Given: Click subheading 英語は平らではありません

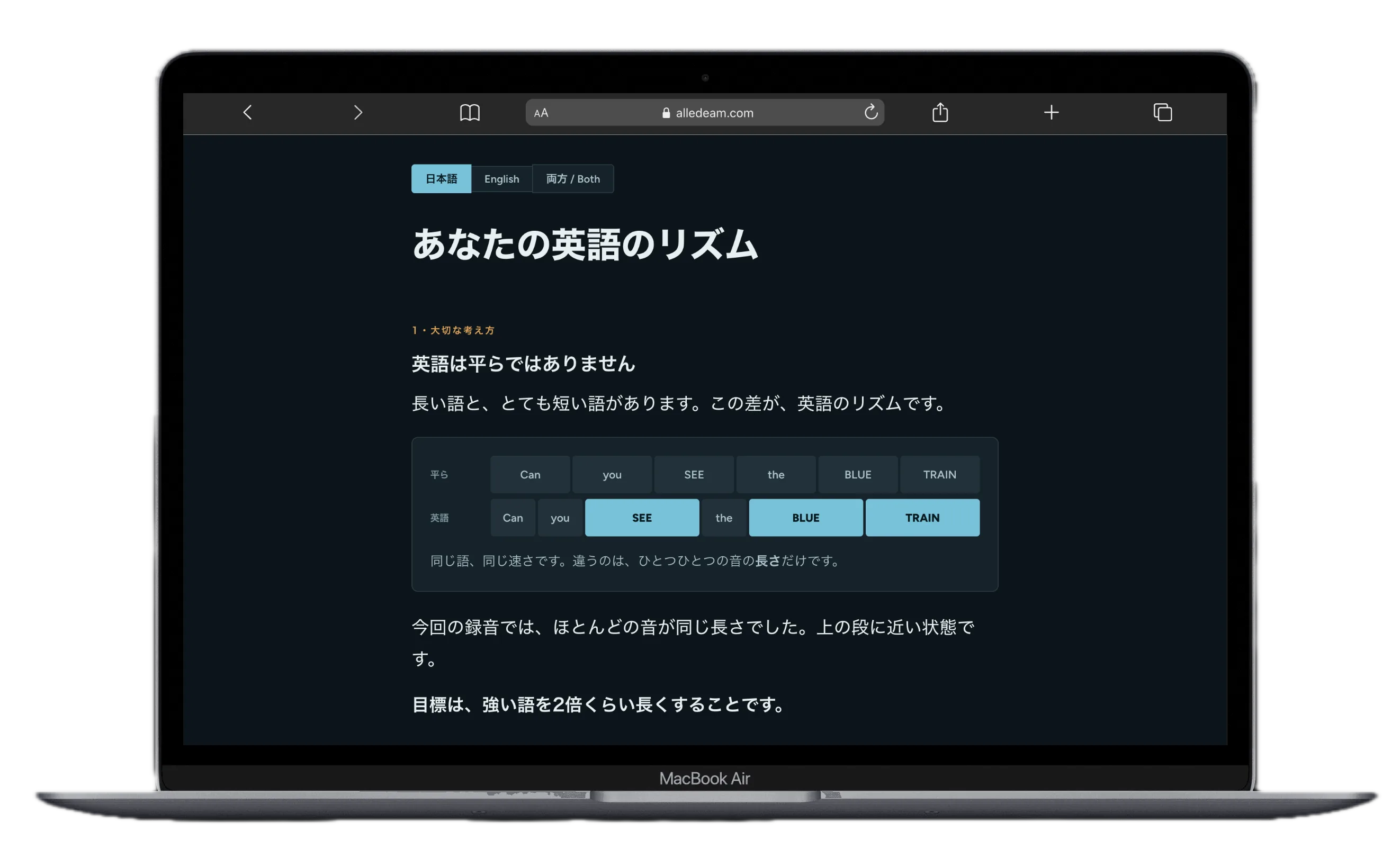Looking at the screenshot, I should 523,364.
